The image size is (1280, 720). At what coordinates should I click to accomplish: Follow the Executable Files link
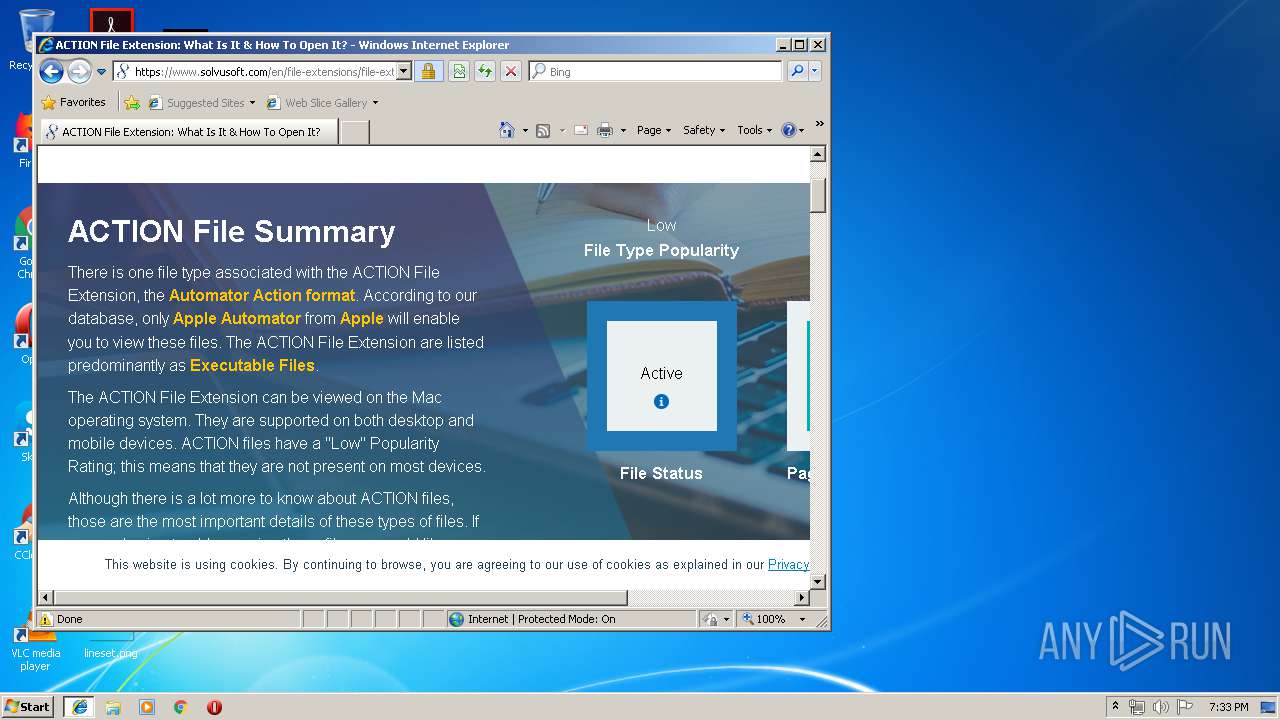[x=252, y=365]
